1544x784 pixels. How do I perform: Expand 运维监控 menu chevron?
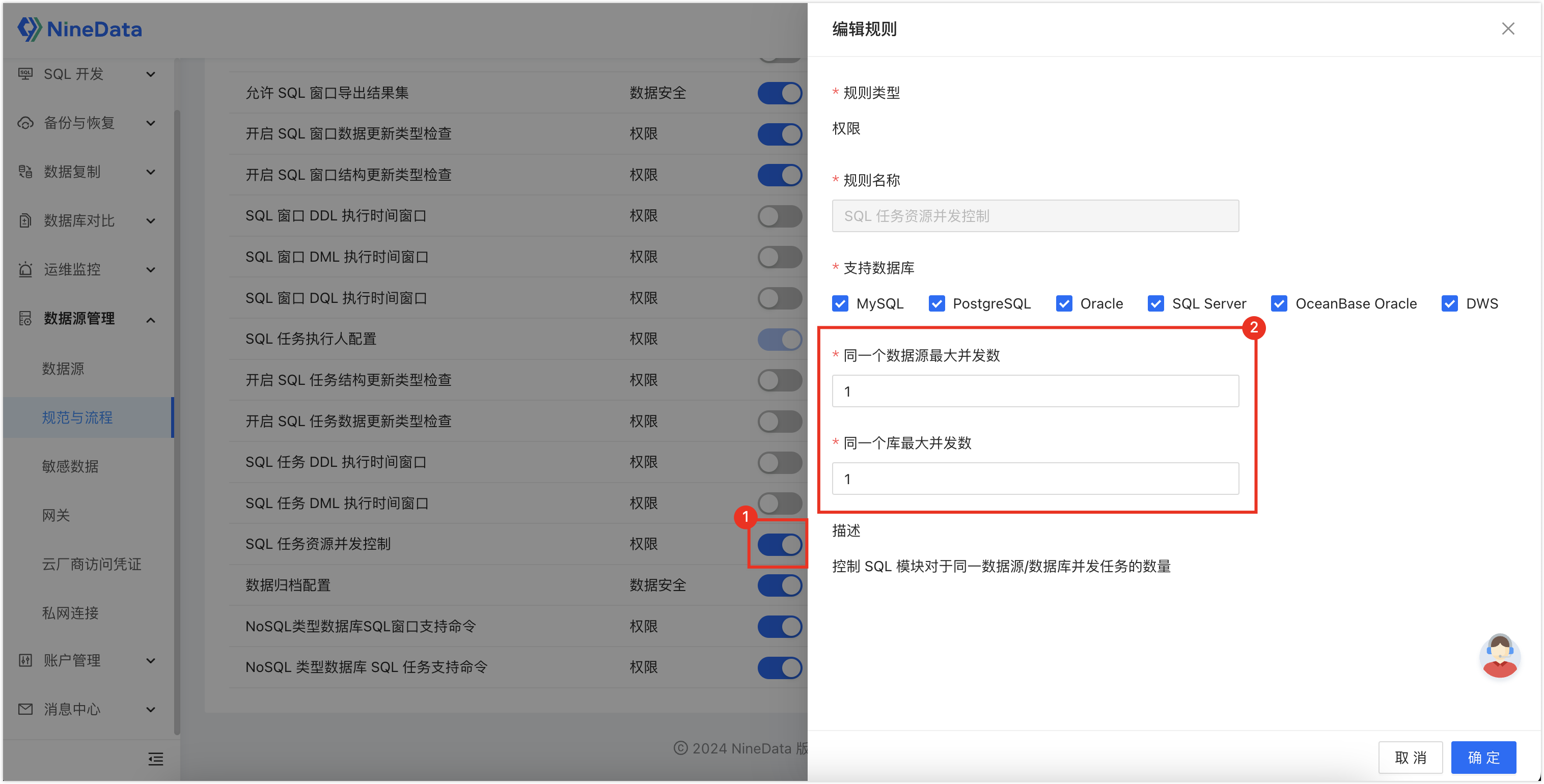(151, 270)
